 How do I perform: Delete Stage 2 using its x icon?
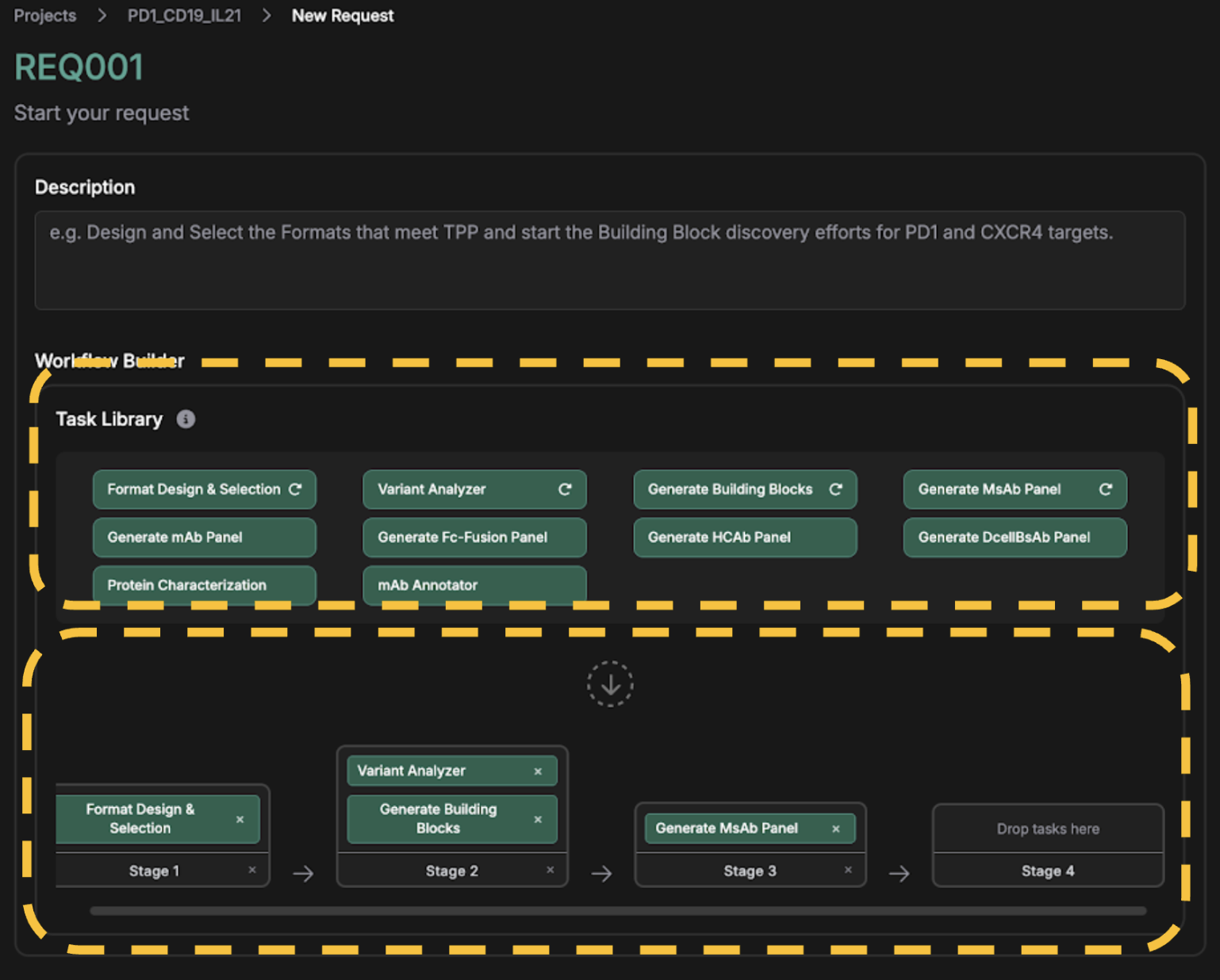[x=550, y=870]
